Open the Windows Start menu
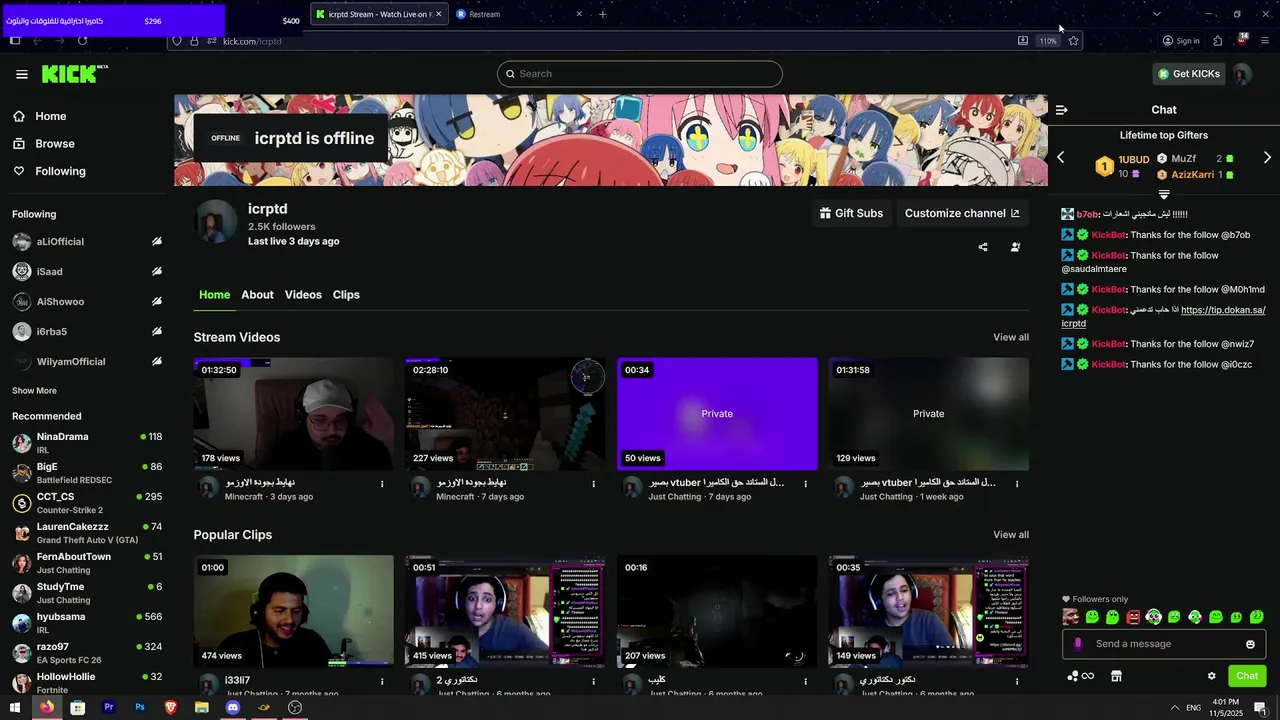The image size is (1280, 720). [x=15, y=707]
